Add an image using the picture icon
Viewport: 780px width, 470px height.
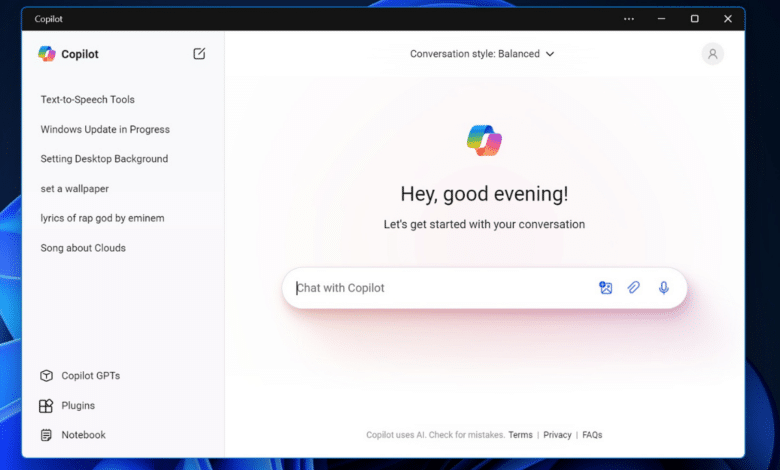pos(605,287)
